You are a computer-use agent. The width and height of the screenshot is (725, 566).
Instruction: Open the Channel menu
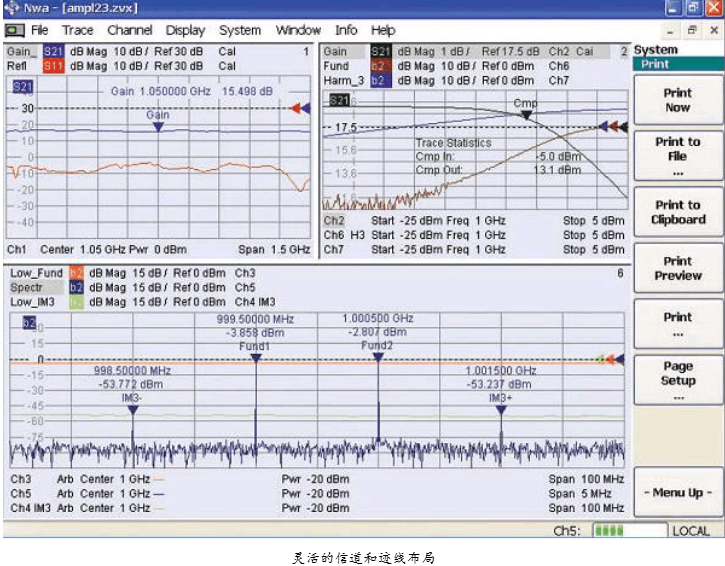tap(130, 30)
